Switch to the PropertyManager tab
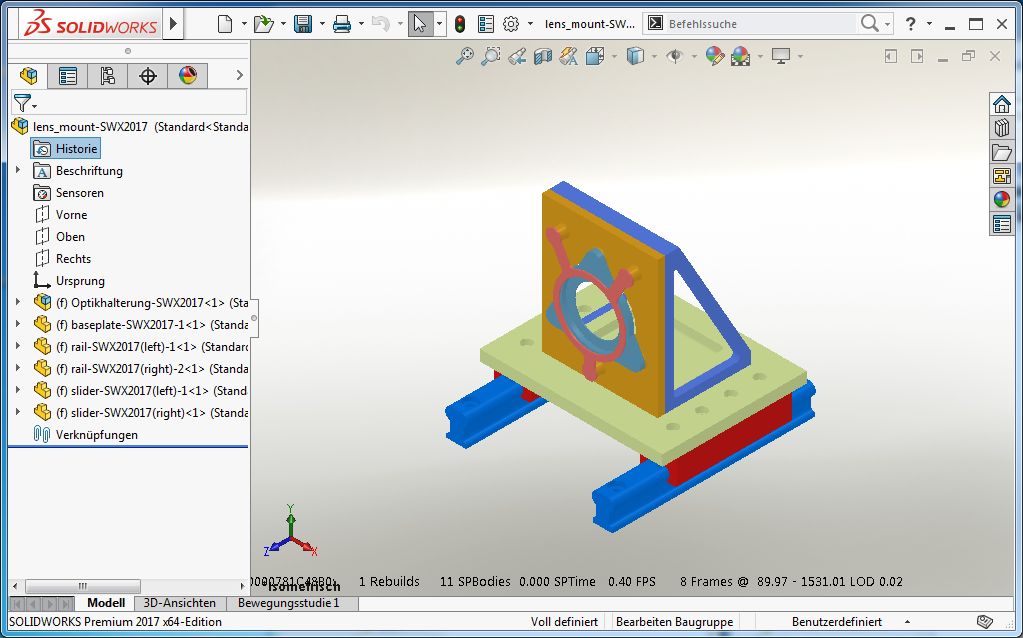 (x=68, y=76)
